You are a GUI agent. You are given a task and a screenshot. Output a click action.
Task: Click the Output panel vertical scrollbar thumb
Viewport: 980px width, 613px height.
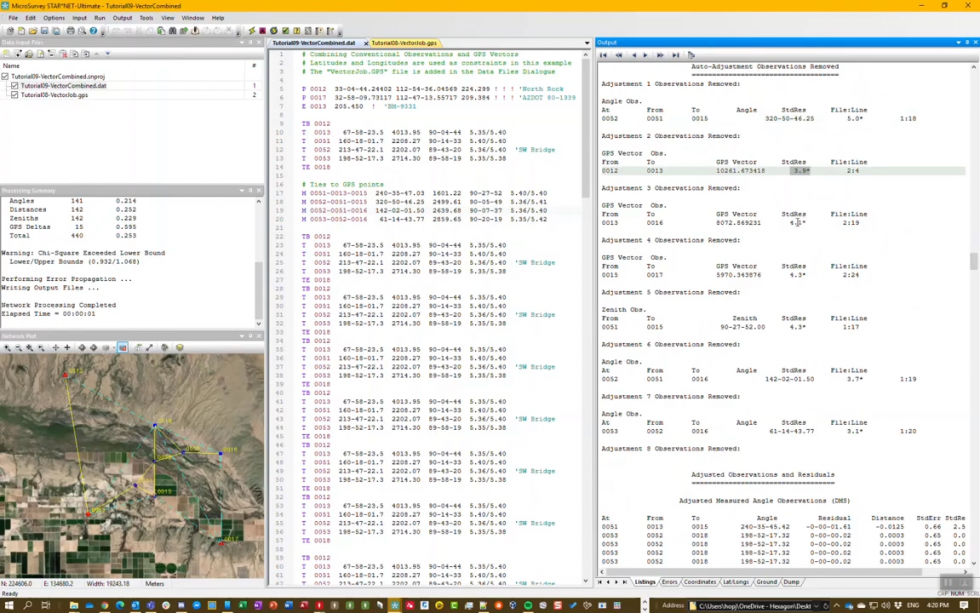pyautogui.click(x=974, y=261)
